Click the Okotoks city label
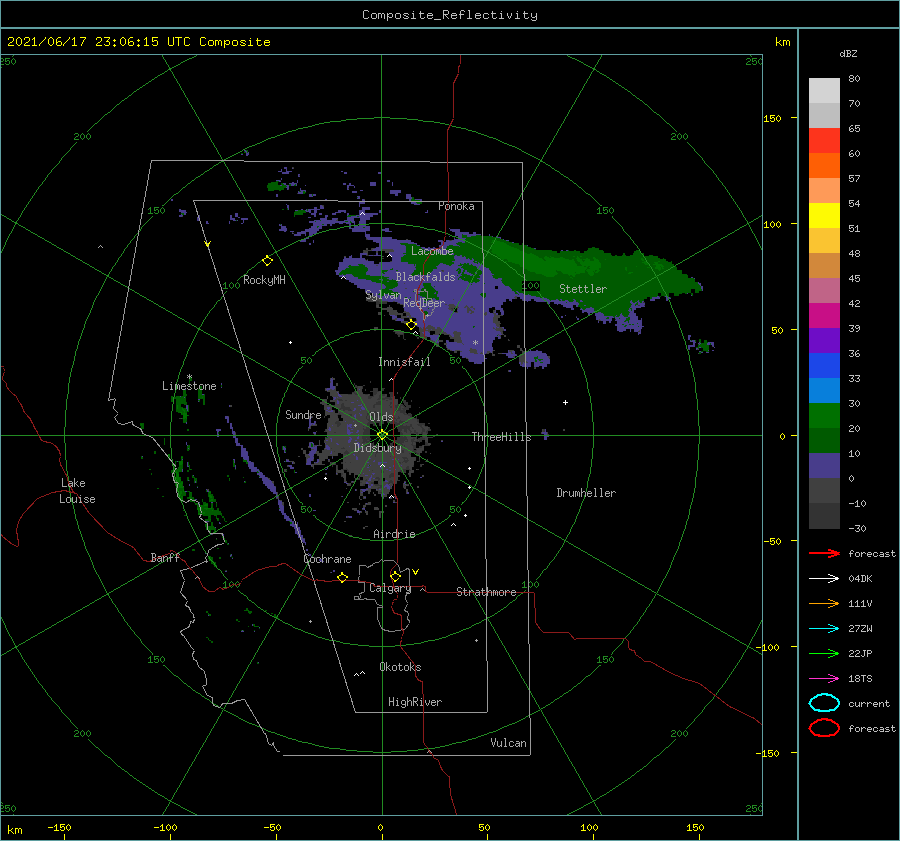The image size is (900, 841). click(400, 667)
